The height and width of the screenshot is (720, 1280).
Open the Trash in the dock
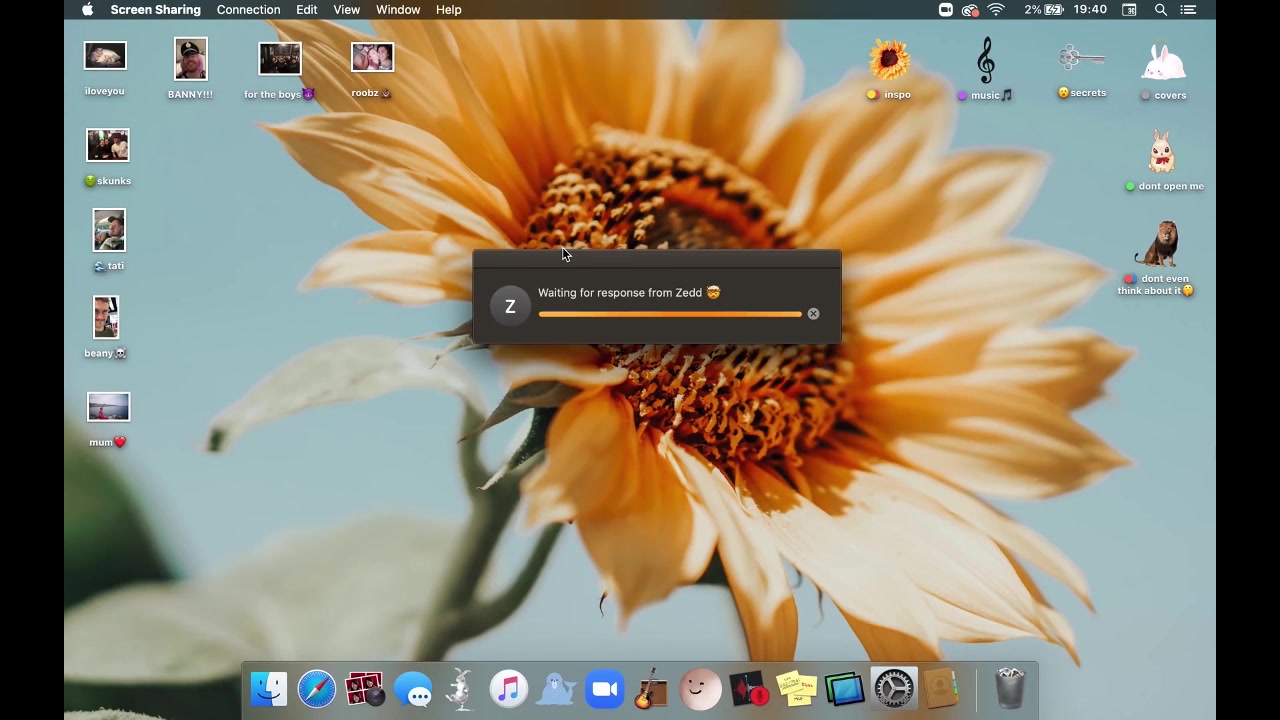click(1010, 689)
